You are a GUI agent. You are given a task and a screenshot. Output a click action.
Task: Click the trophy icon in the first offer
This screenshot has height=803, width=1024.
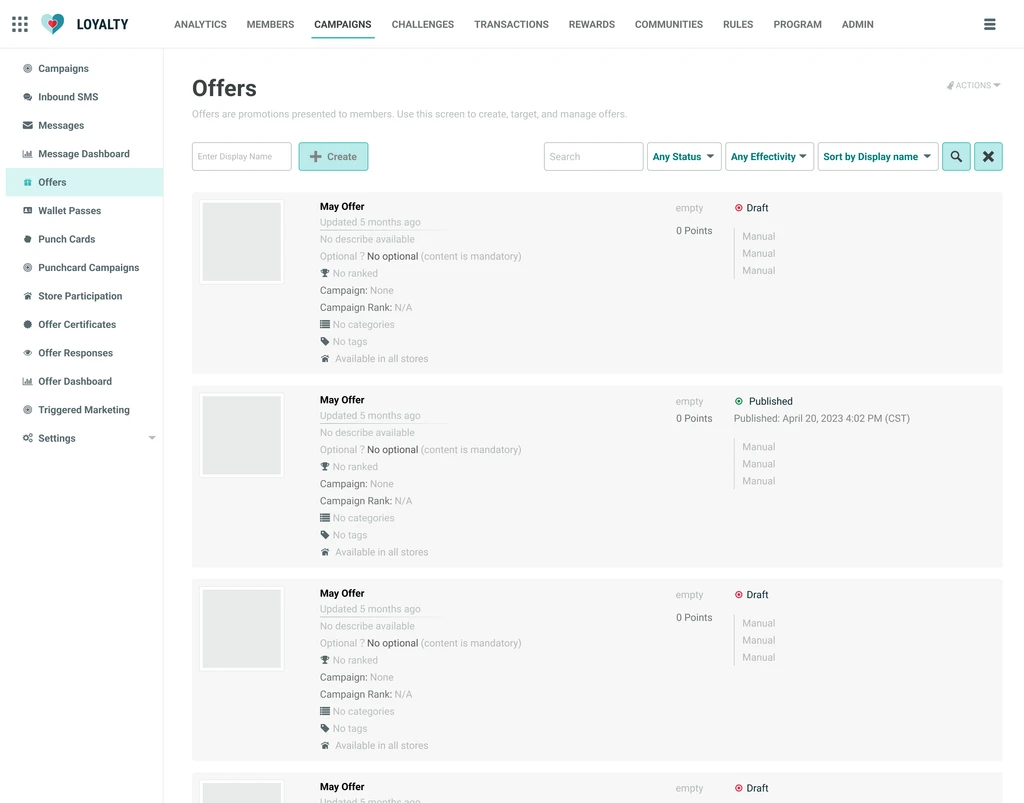(x=325, y=274)
